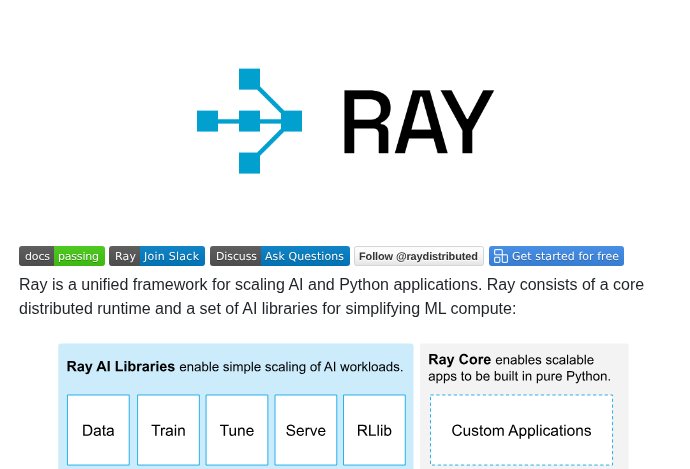Click the dark Discuss label on badge

236,256
